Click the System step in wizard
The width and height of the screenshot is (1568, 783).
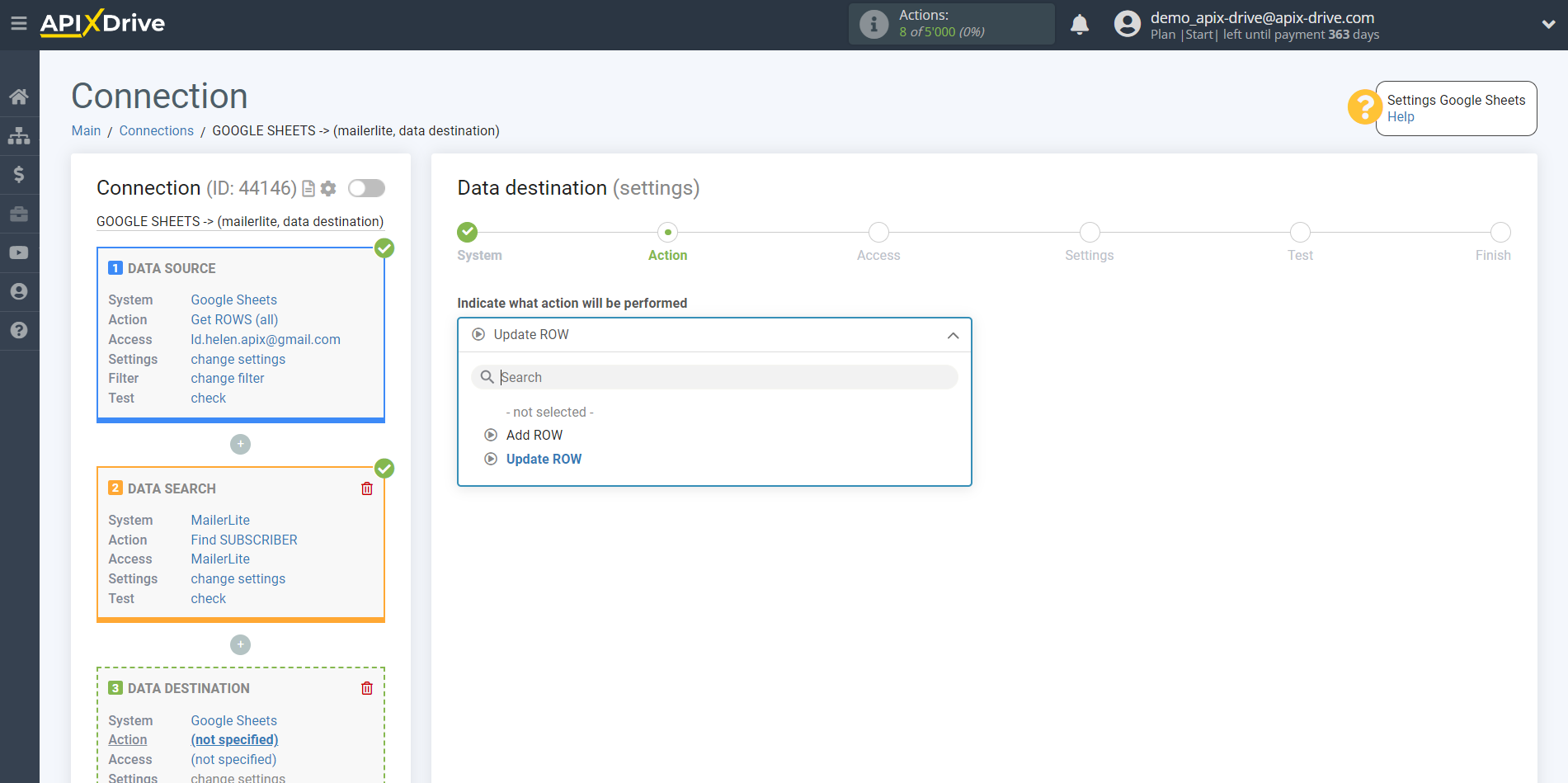pyautogui.click(x=468, y=232)
